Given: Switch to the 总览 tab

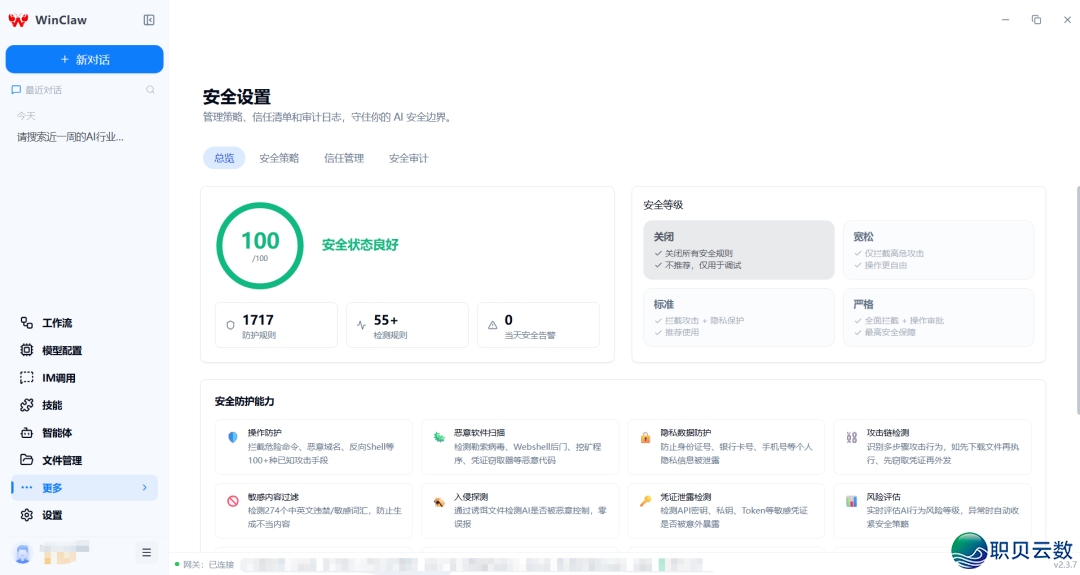Looking at the screenshot, I should pos(224,158).
